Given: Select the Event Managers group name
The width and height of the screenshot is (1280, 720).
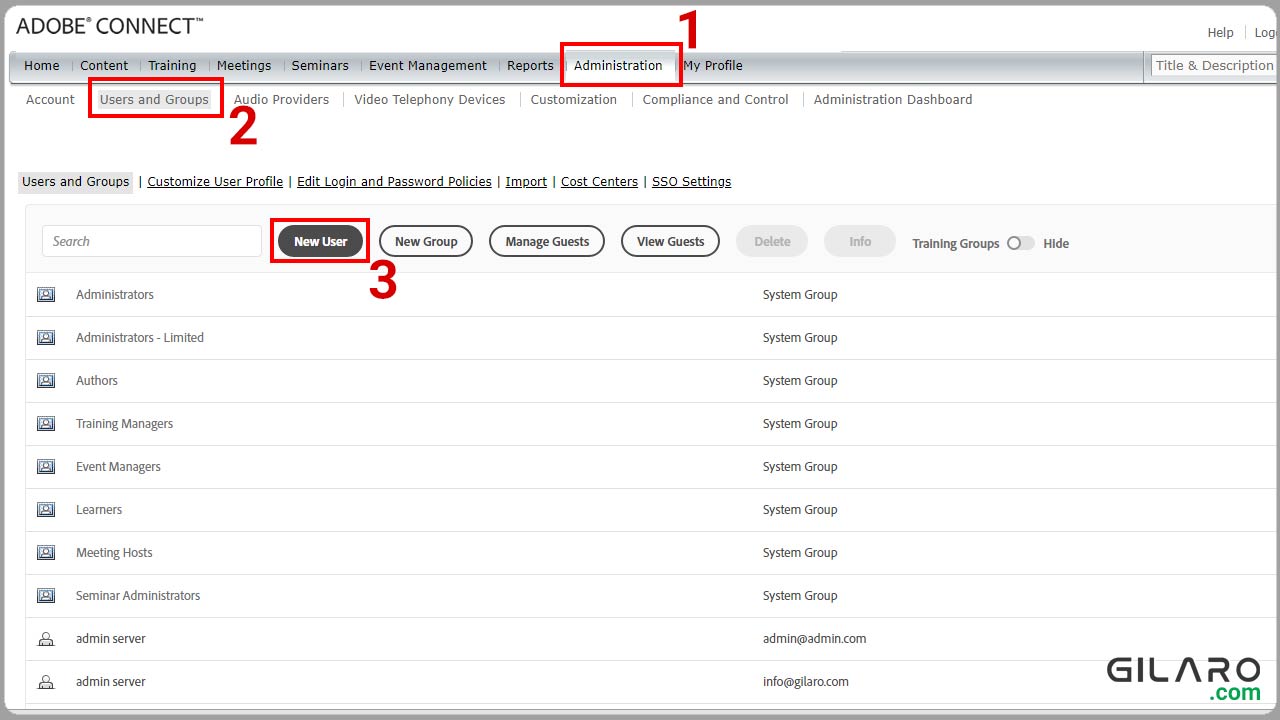Looking at the screenshot, I should [x=118, y=467].
